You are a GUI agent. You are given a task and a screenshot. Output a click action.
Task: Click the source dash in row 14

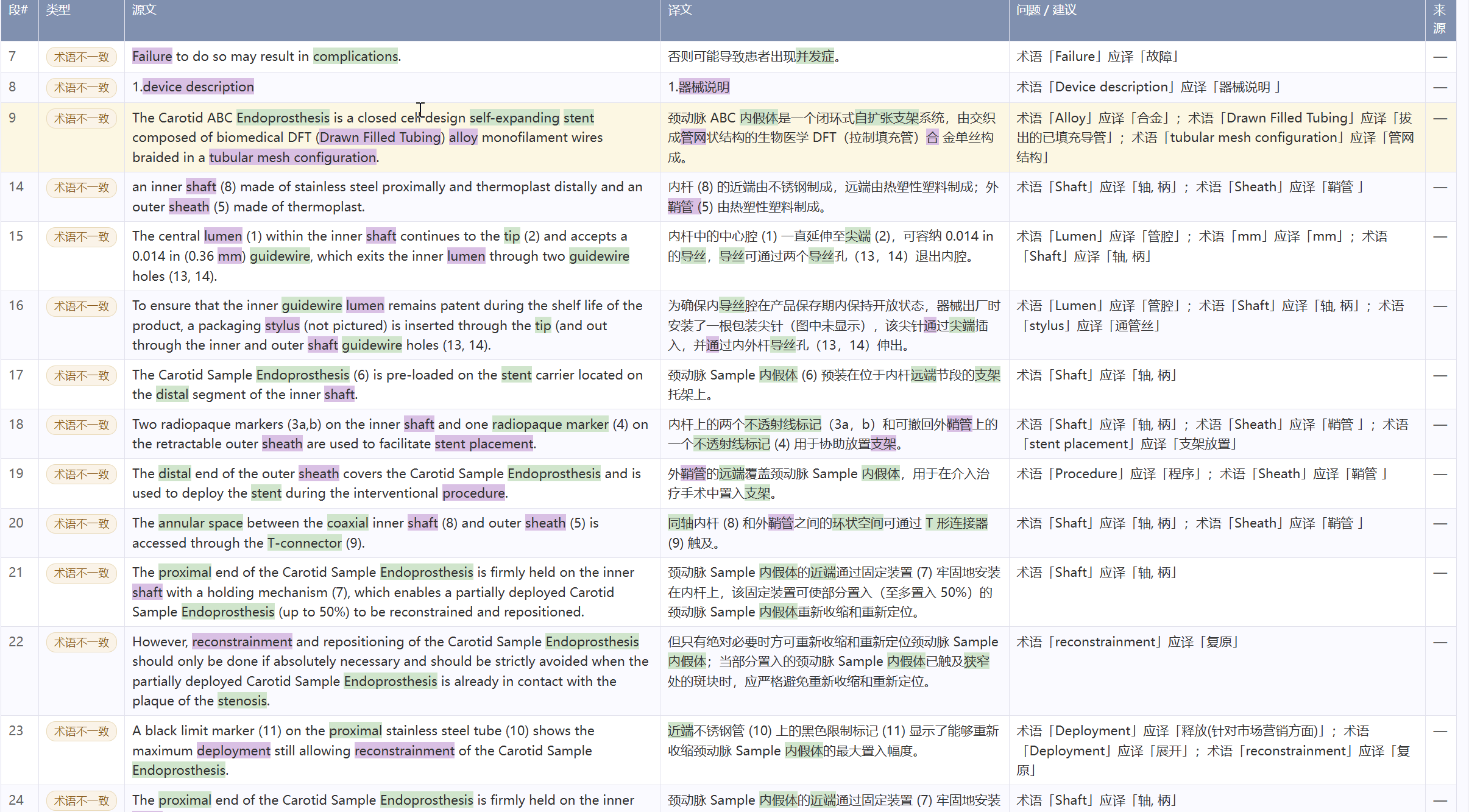coord(1440,188)
